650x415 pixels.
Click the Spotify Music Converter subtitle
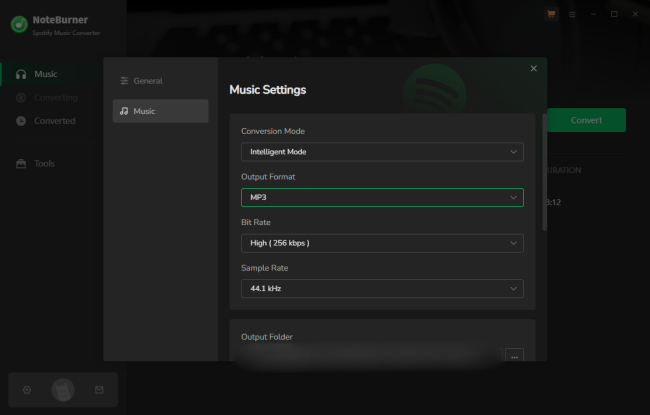tap(66, 33)
